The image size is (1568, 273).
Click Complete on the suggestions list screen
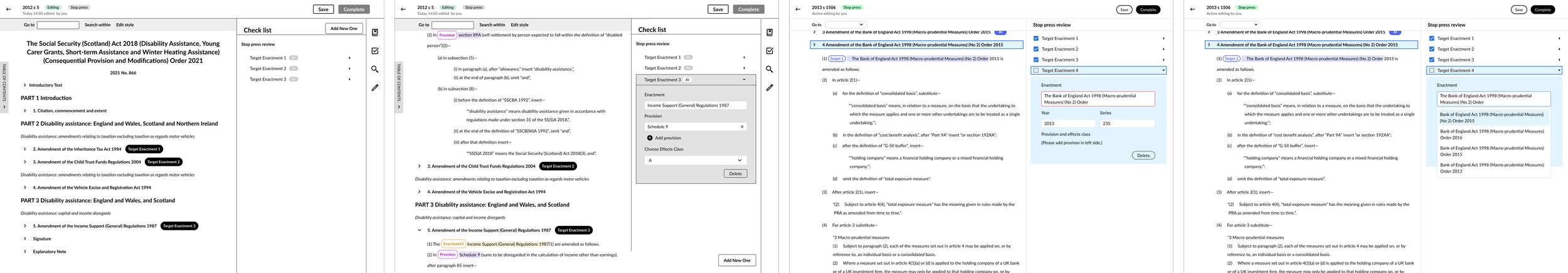pyautogui.click(x=1542, y=9)
